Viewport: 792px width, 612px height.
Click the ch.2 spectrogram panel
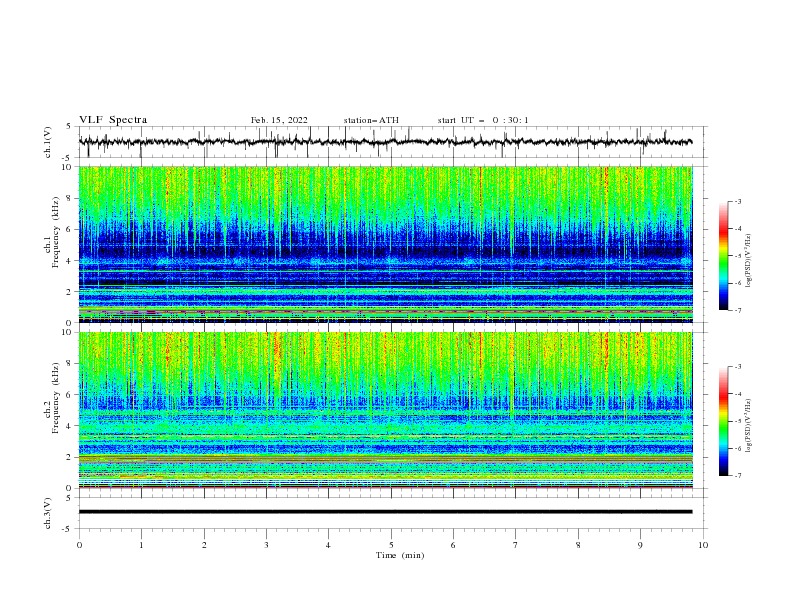(386, 410)
